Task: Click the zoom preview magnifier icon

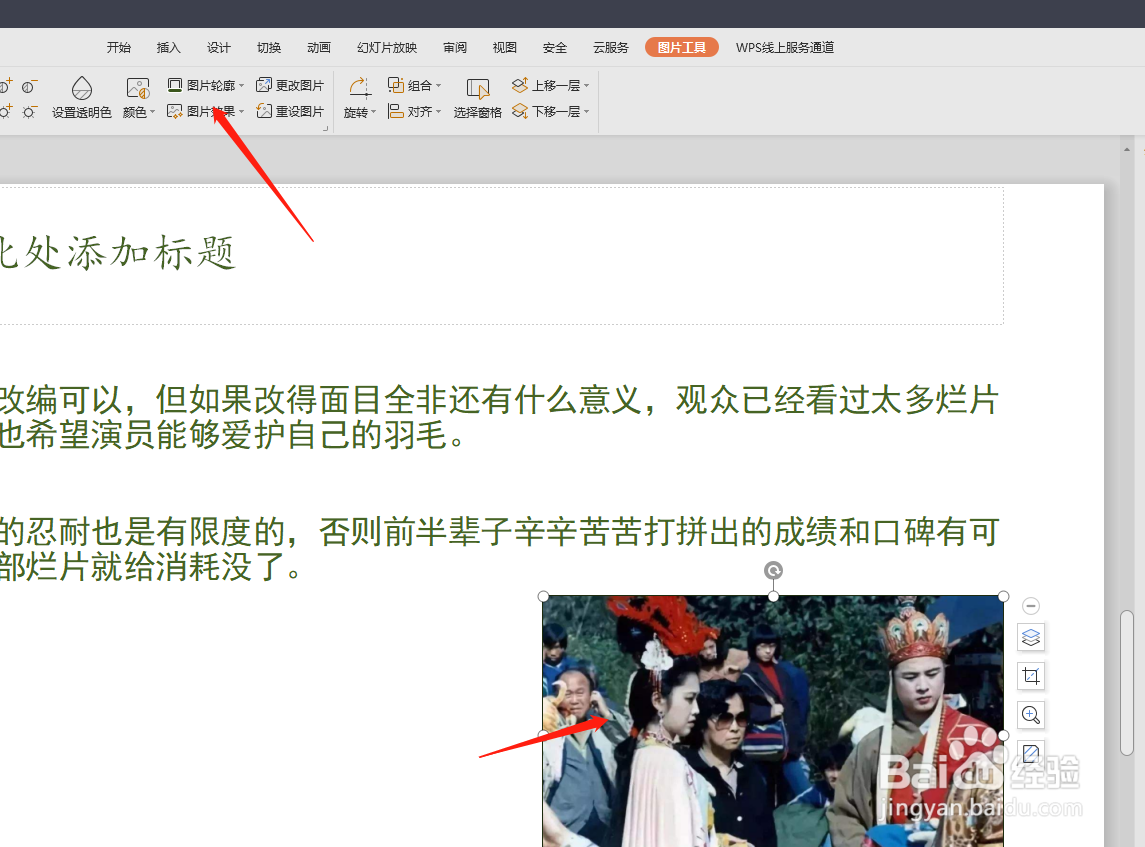Action: click(x=1030, y=715)
